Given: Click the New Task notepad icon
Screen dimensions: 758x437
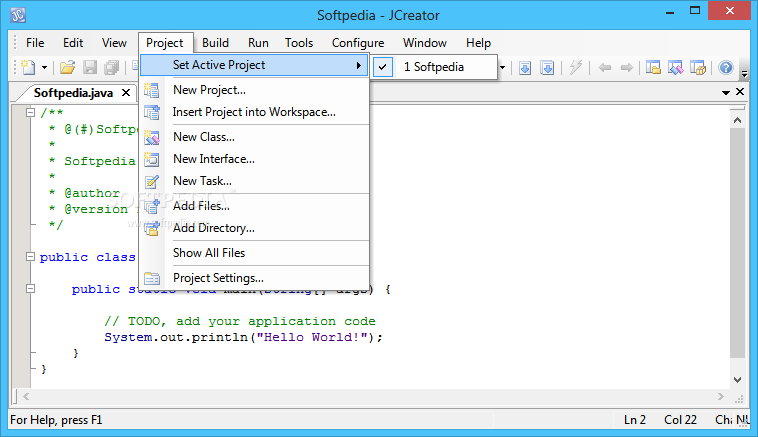Looking at the screenshot, I should [x=151, y=181].
